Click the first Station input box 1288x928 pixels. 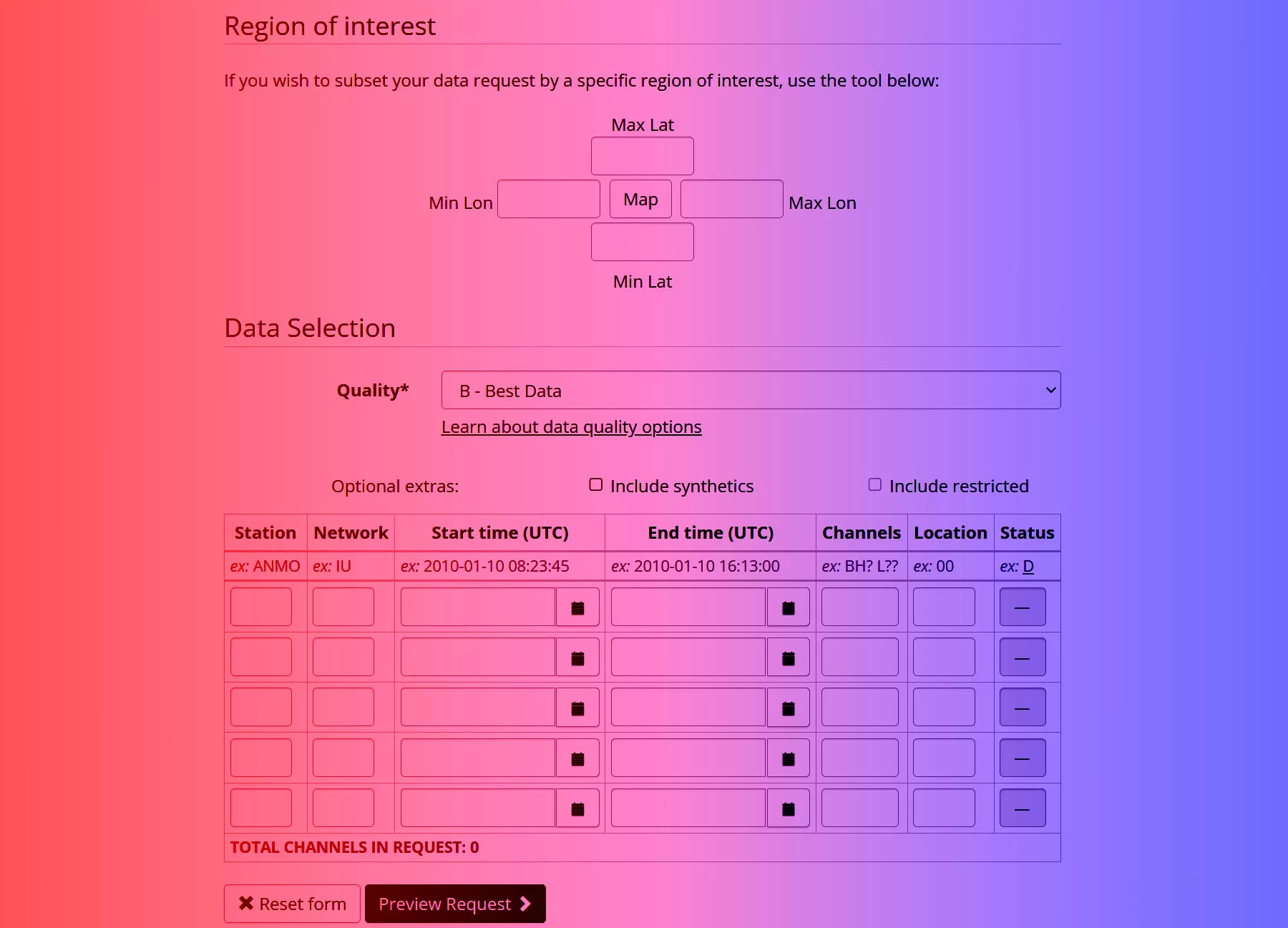tap(260, 607)
